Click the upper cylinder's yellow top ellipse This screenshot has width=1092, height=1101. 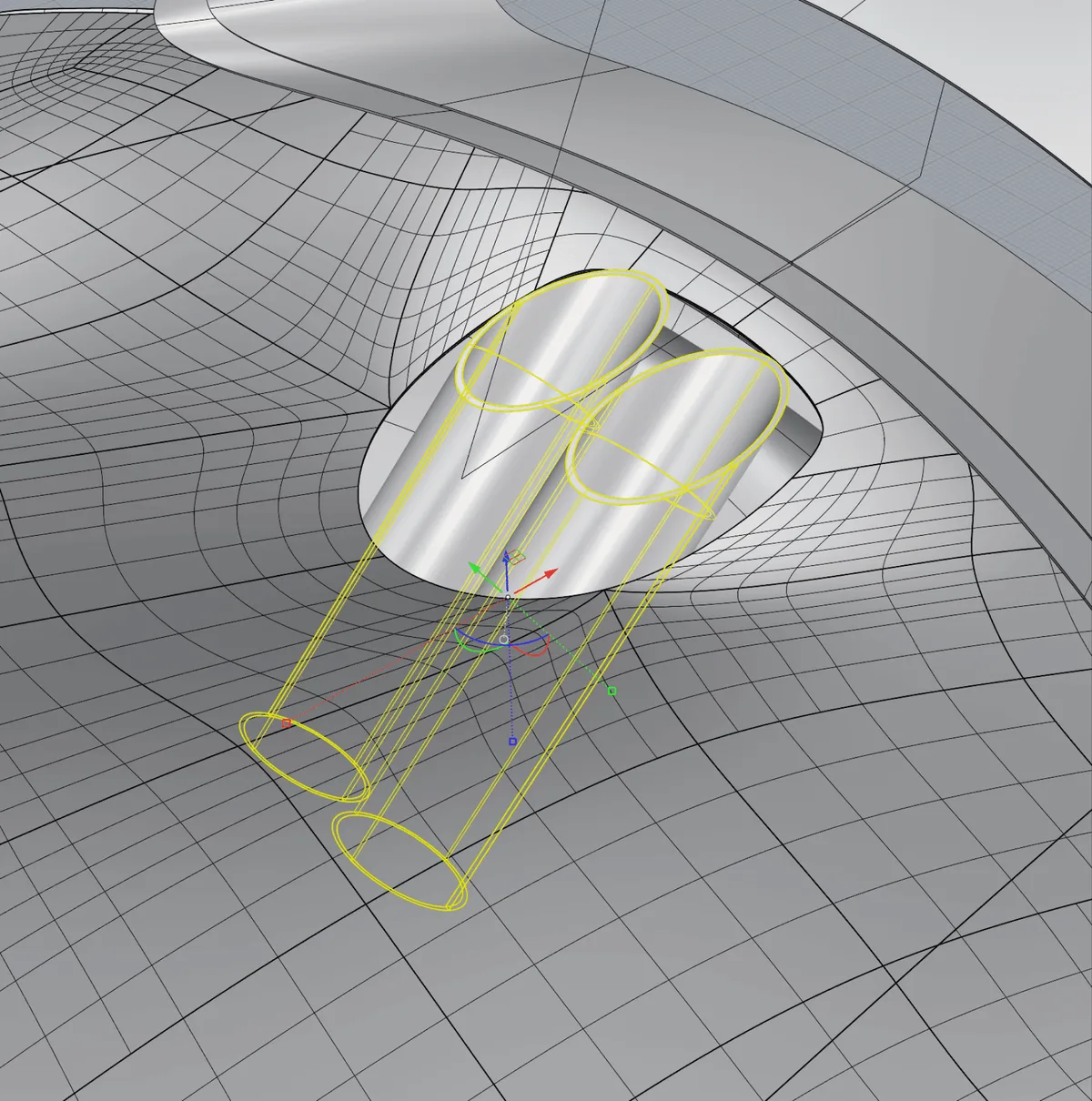coord(561,341)
